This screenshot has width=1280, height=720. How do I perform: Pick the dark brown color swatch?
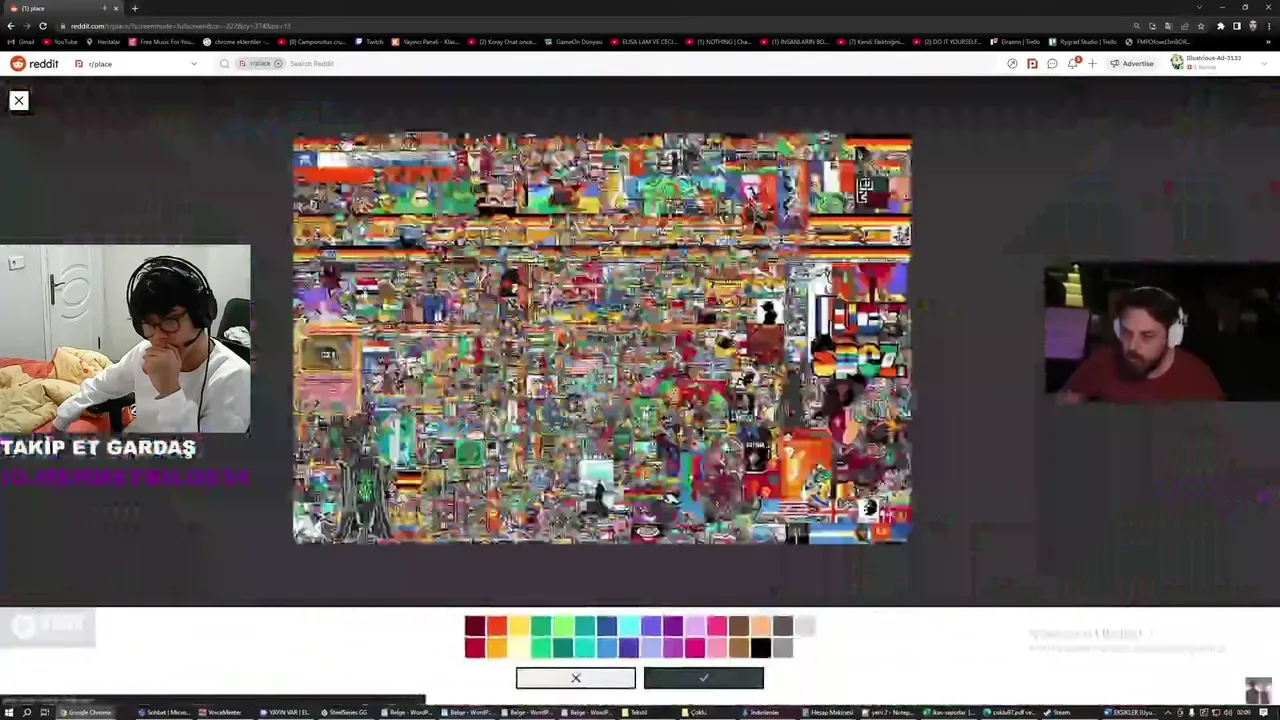tap(738, 626)
